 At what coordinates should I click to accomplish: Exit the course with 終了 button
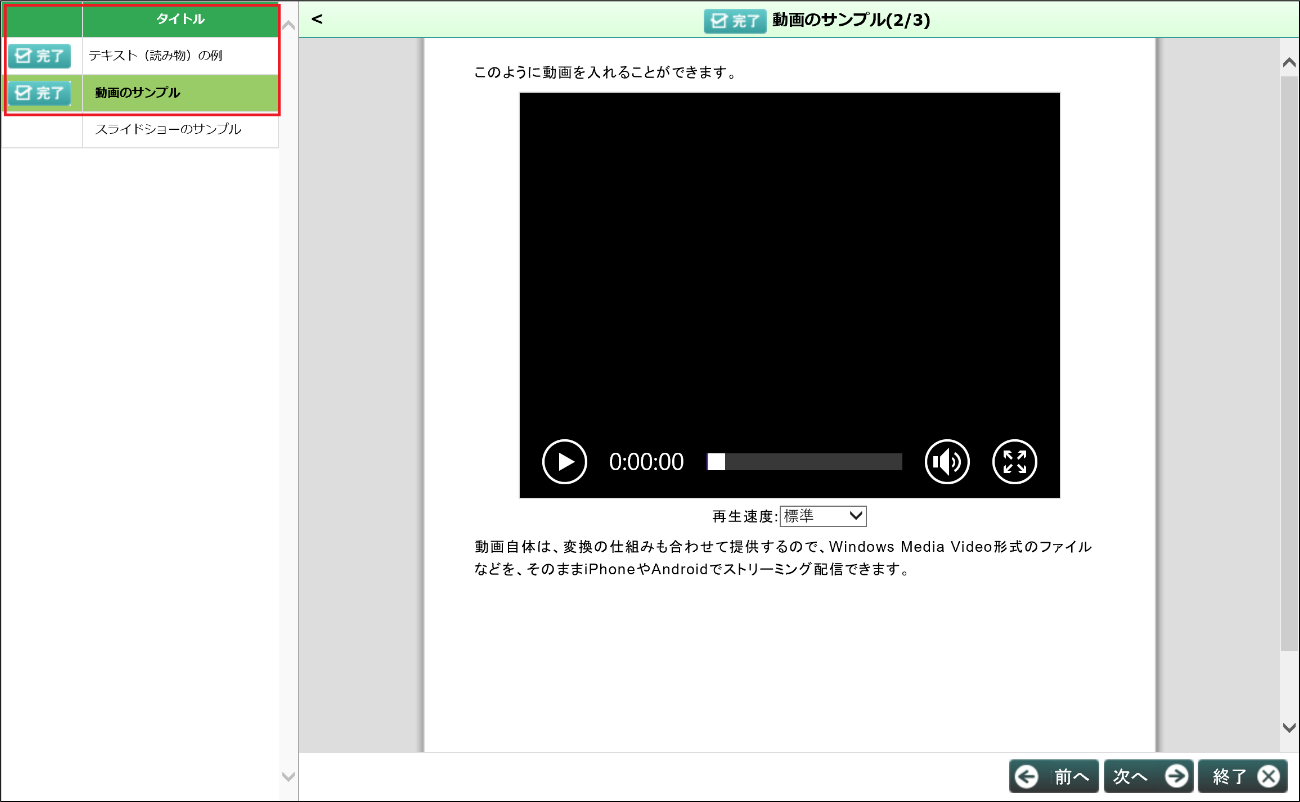coord(1243,776)
